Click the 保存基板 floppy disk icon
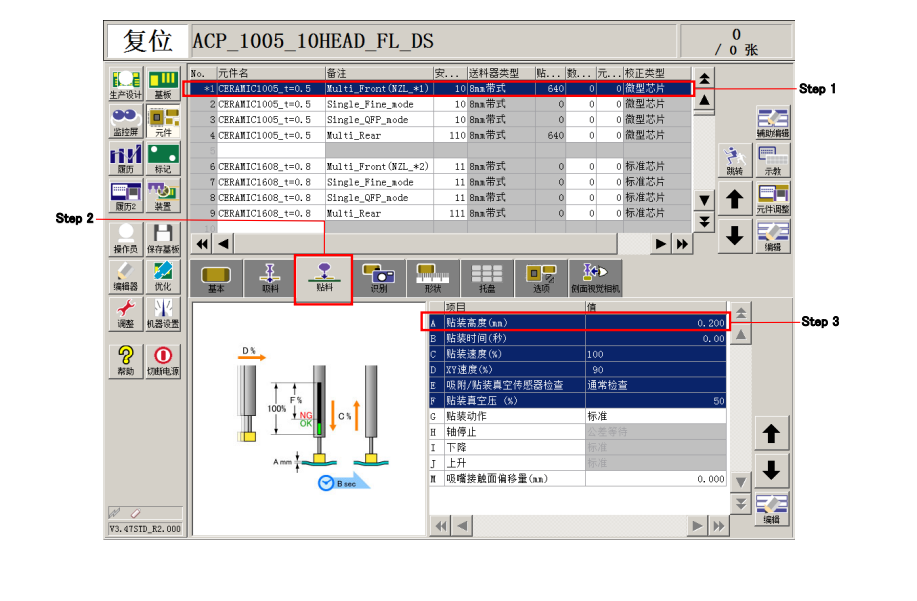 pos(162,238)
